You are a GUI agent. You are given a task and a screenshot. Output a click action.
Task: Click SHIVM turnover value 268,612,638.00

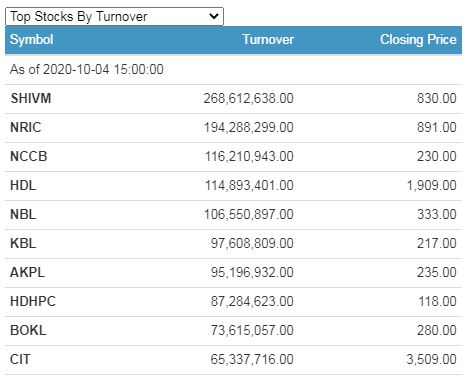(249, 98)
